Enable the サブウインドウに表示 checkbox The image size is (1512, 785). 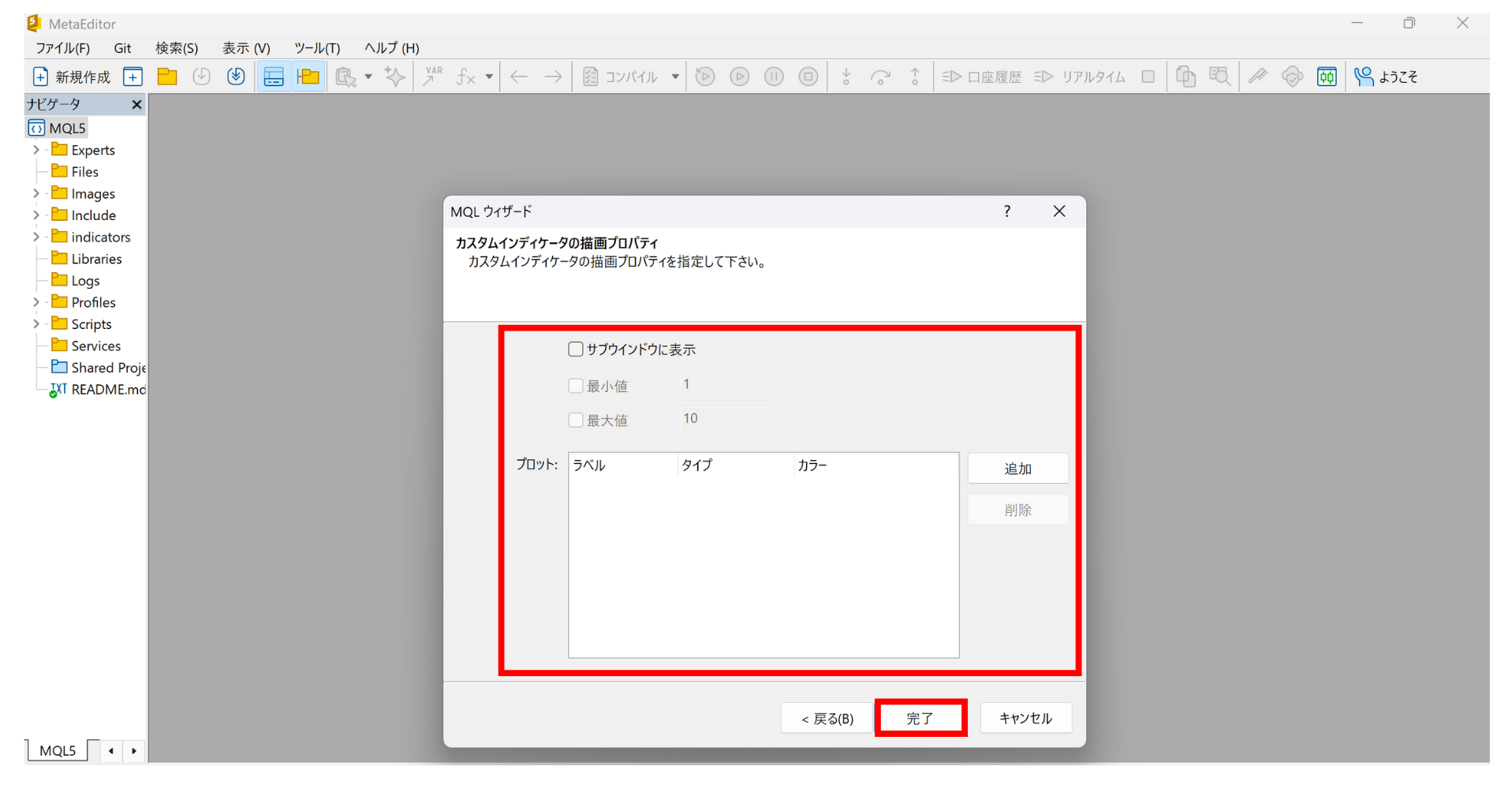(x=576, y=350)
